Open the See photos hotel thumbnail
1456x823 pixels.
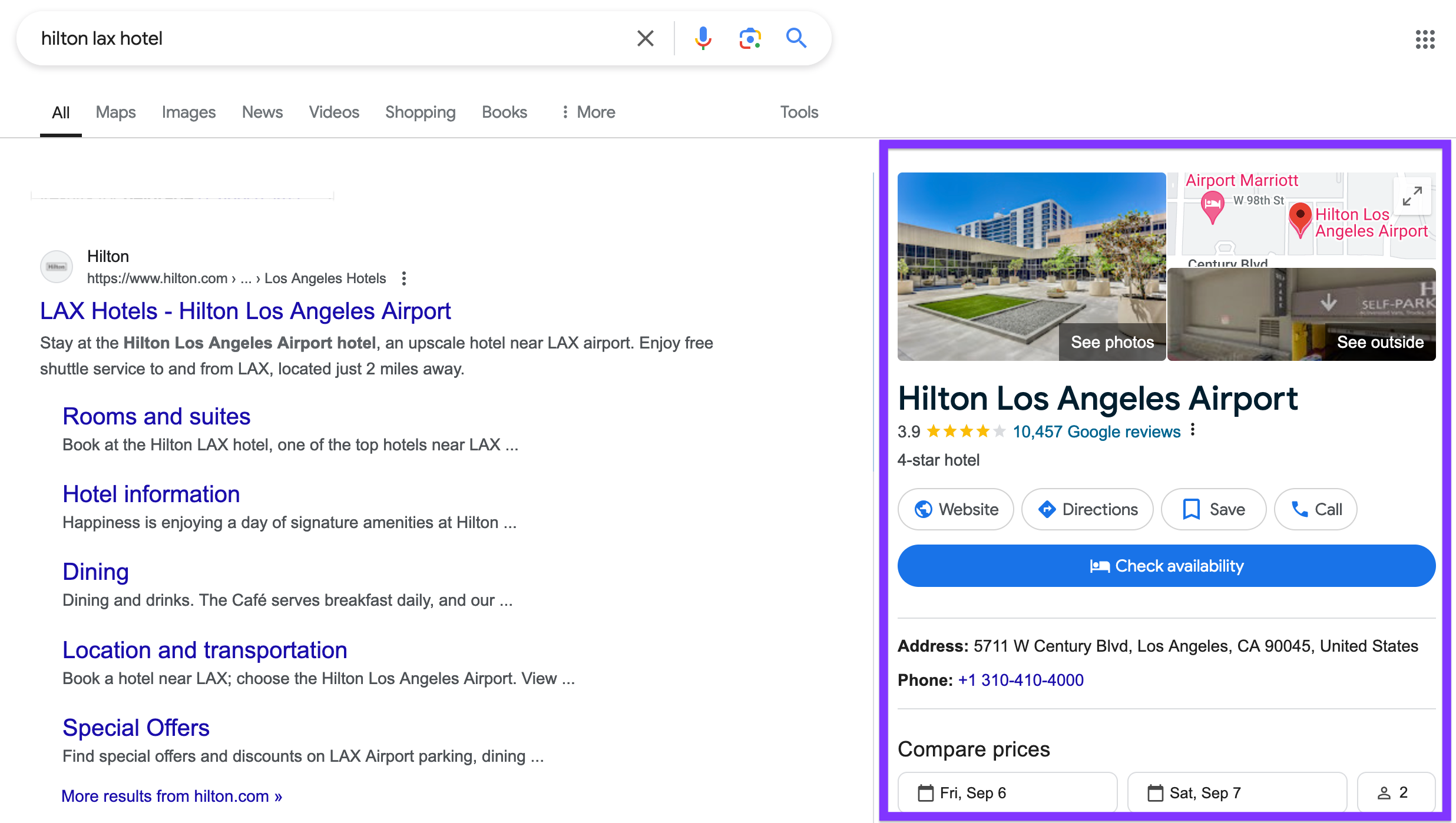[1031, 267]
